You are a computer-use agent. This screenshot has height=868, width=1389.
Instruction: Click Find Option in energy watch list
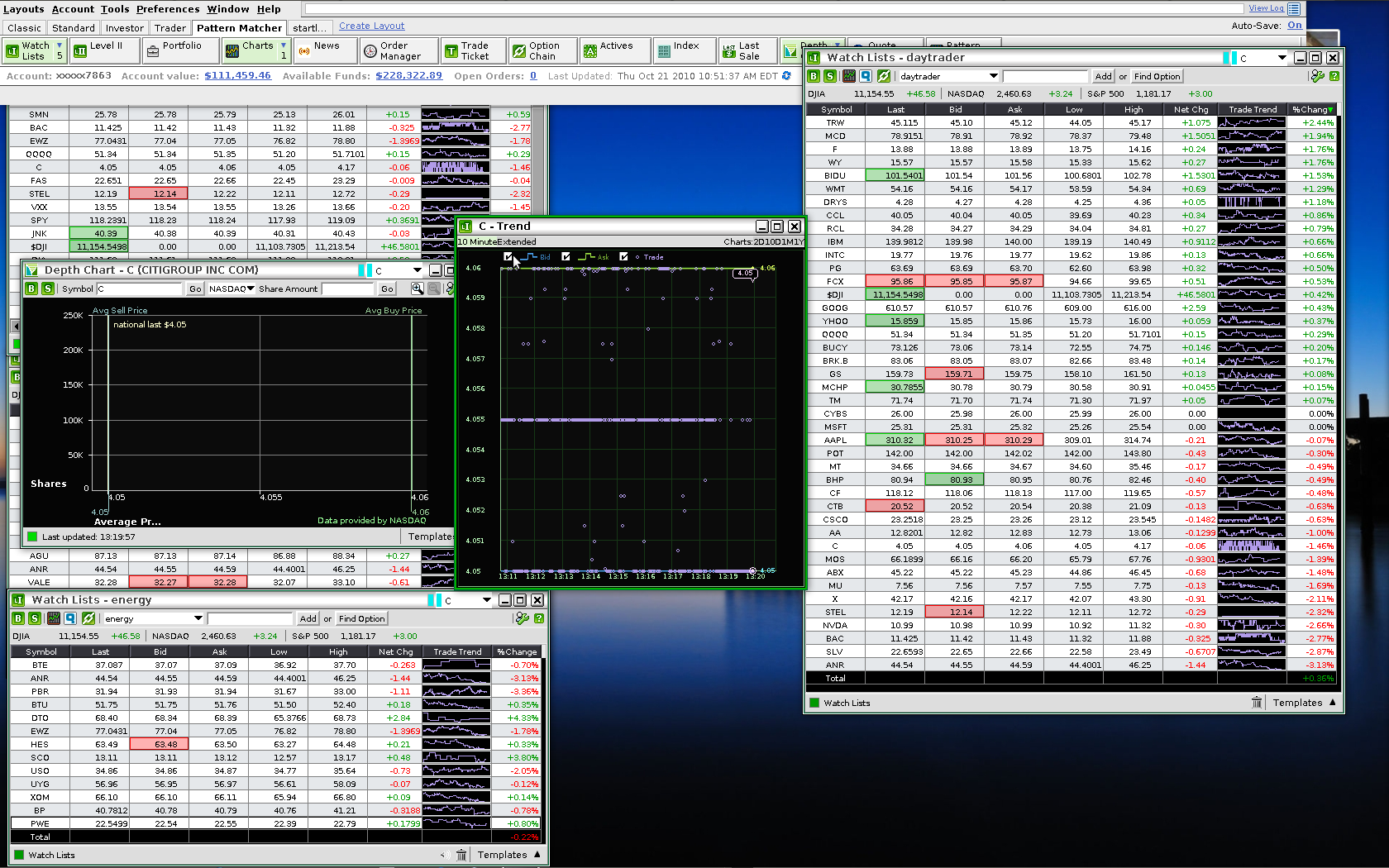(x=361, y=618)
